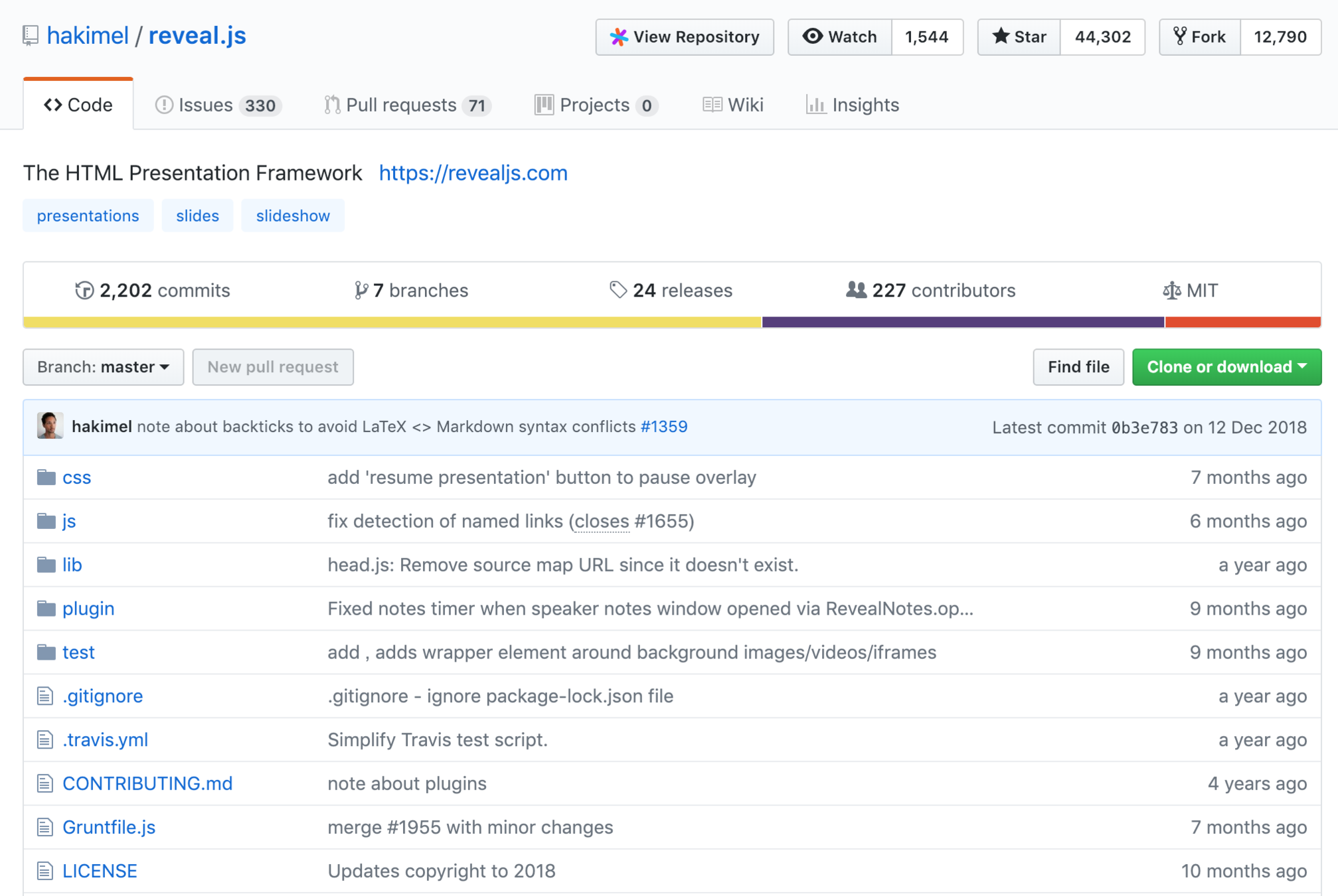Toggle Watch on the repository
This screenshot has height=896, width=1338.
(840, 37)
